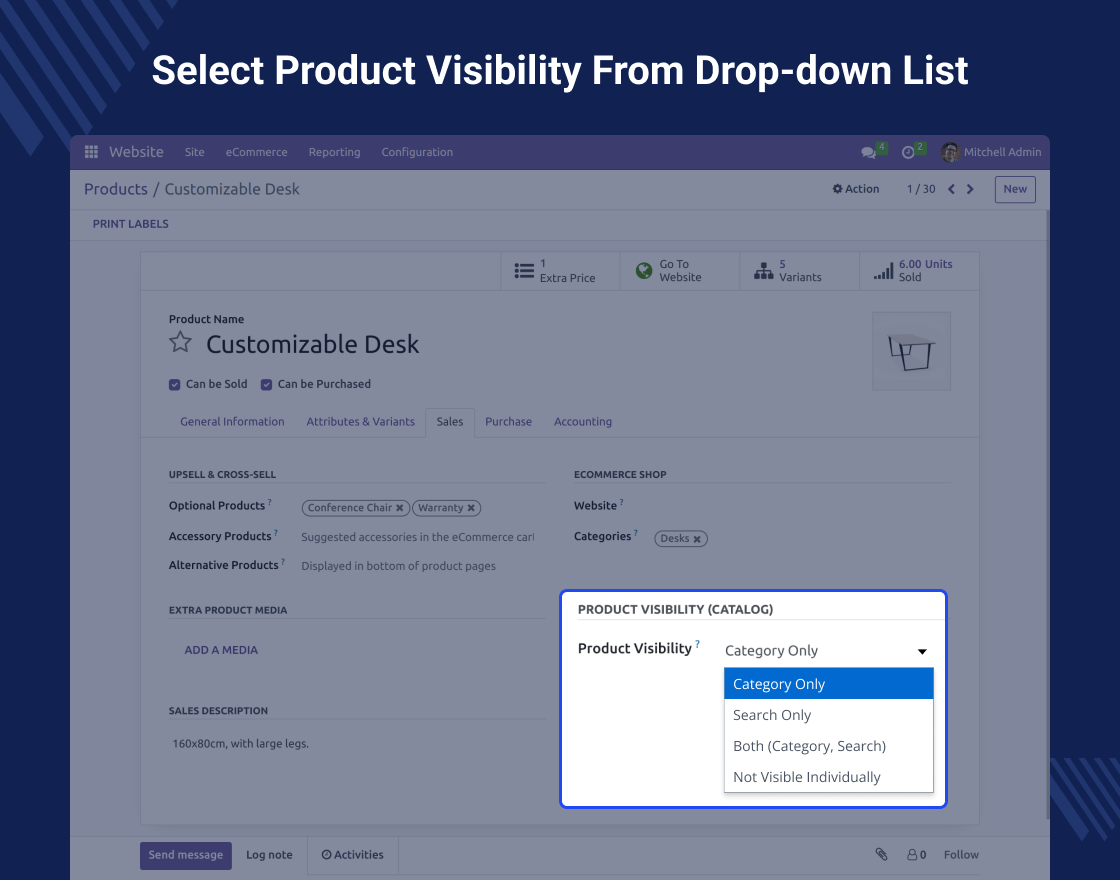Open the activities clock icon in navbar
The width and height of the screenshot is (1120, 880).
(x=908, y=152)
